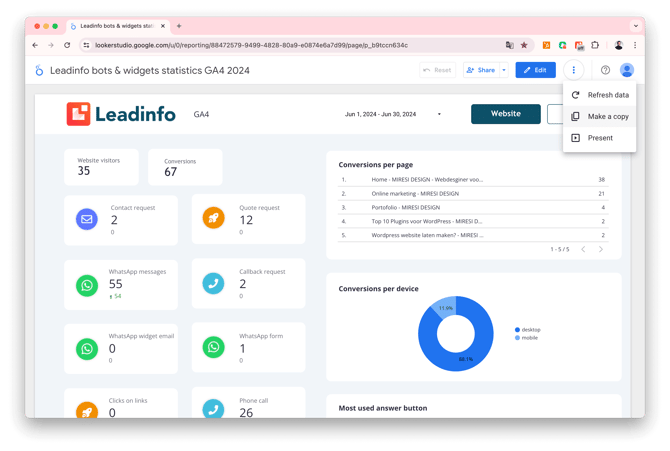The image size is (670, 451).
Task: Open the date range dropdown Jun 1 - Jun 30
Action: point(393,114)
